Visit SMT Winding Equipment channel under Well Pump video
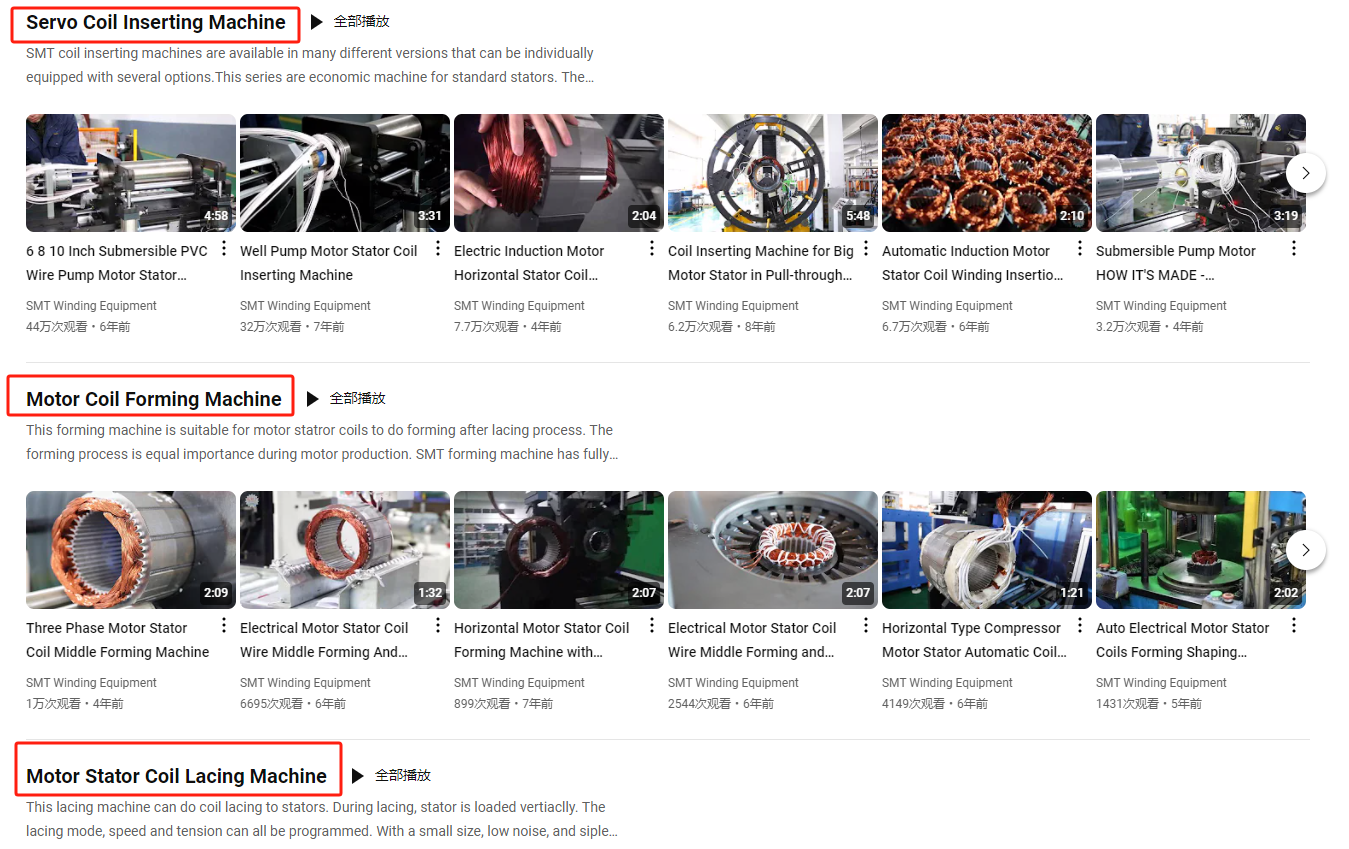 pos(305,306)
